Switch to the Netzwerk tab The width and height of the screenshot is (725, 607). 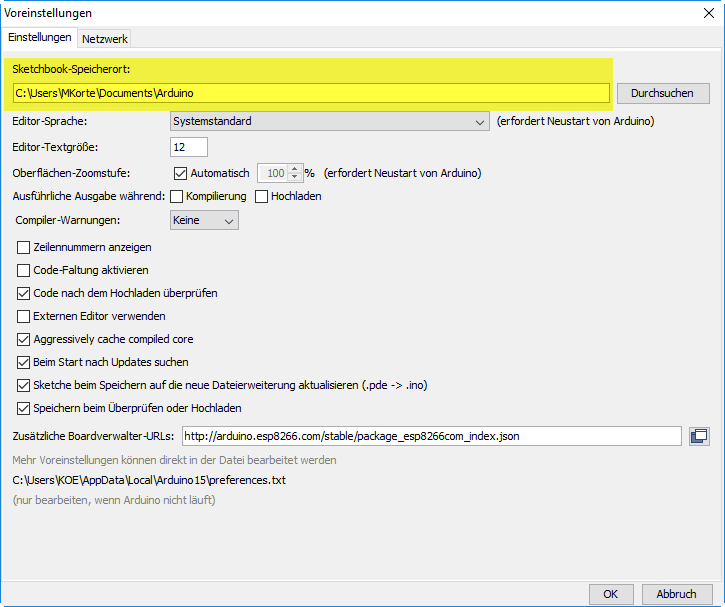(105, 38)
